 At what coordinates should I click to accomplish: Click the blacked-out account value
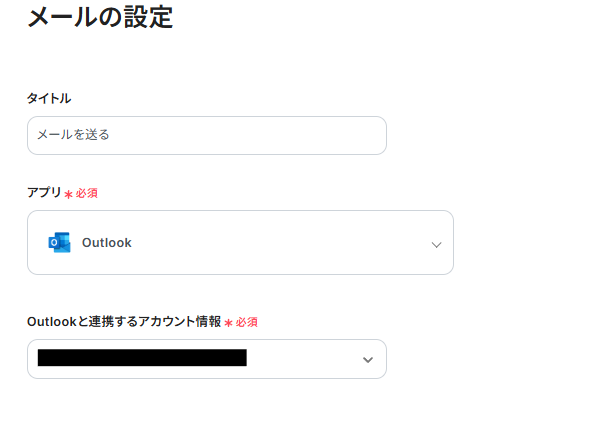coord(142,358)
